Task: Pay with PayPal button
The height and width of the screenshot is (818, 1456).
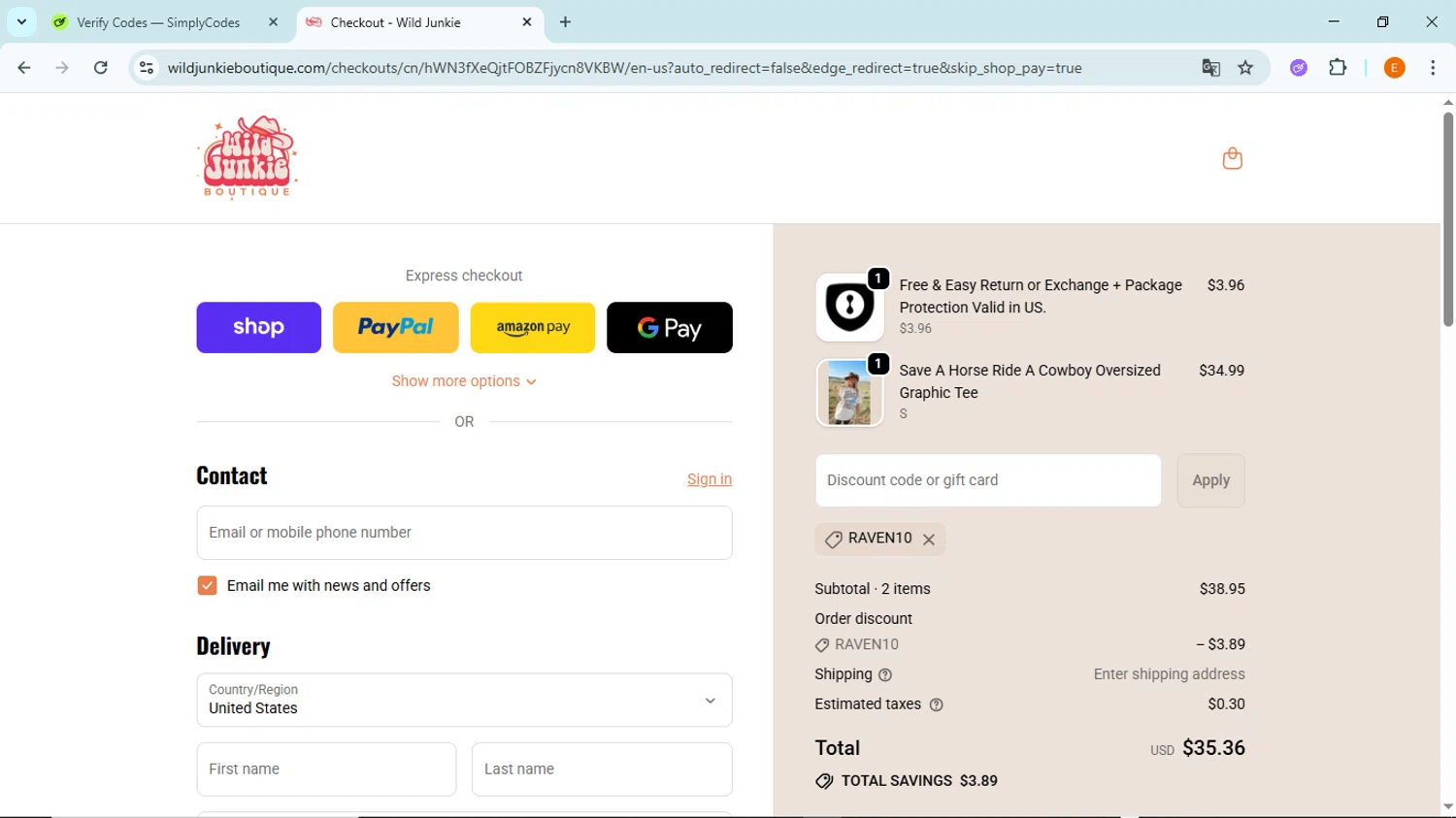Action: point(396,327)
